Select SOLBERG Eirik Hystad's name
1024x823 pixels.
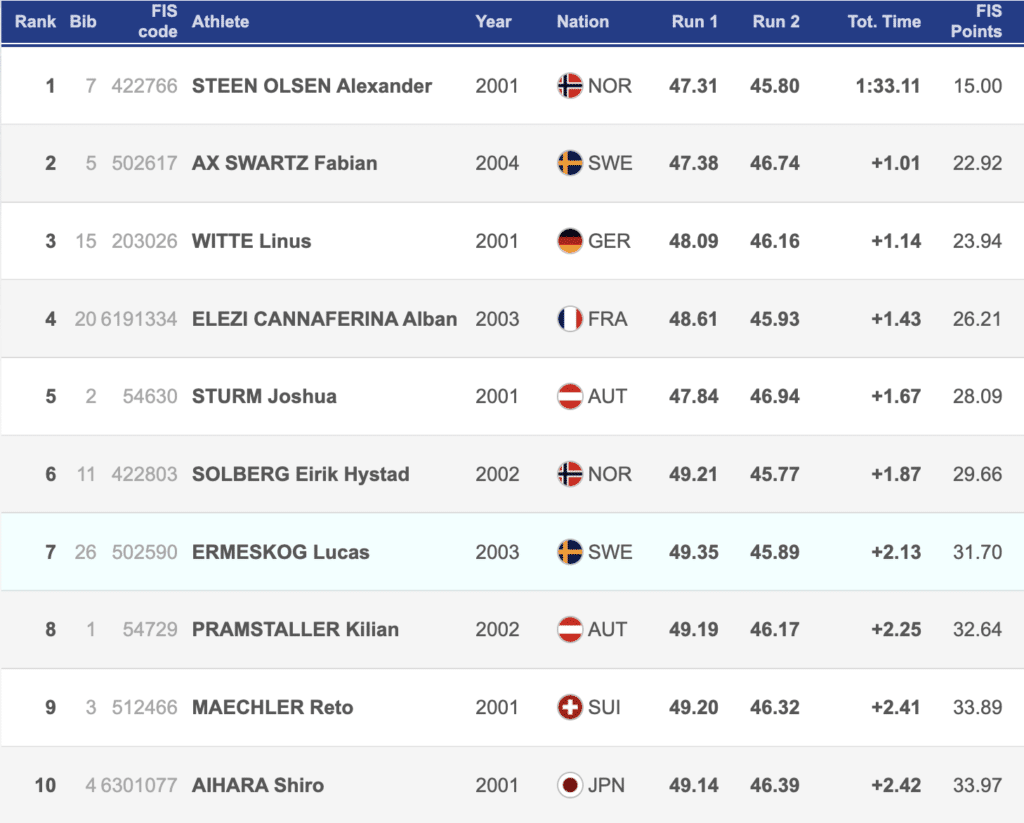tap(300, 474)
